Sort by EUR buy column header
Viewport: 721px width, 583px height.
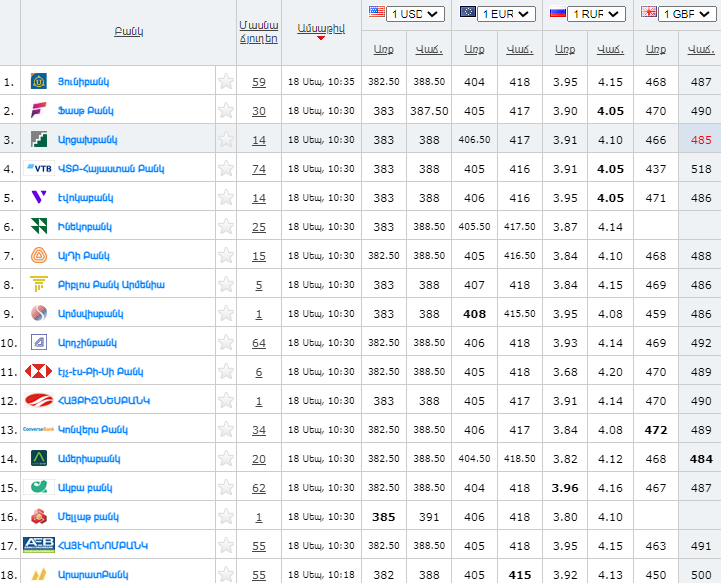click(474, 49)
